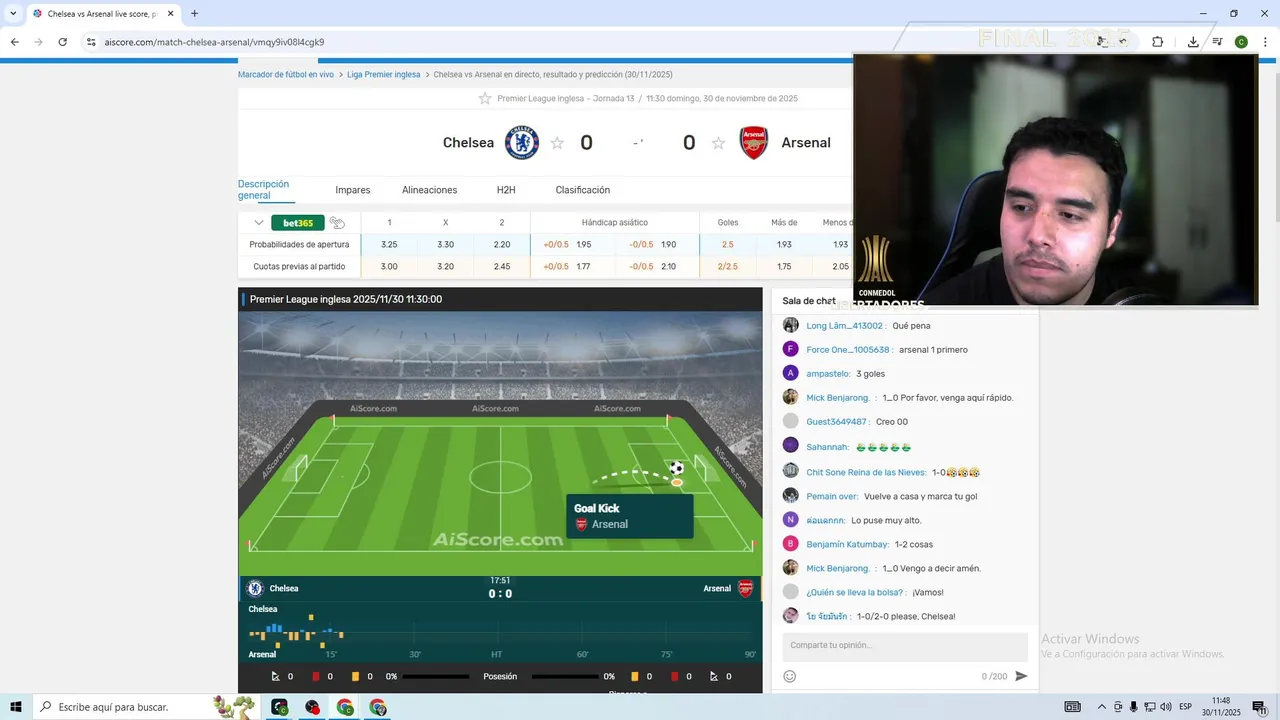Image resolution: width=1280 pixels, height=720 pixels.
Task: Send chat message with arrow icon
Action: pyautogui.click(x=1021, y=677)
